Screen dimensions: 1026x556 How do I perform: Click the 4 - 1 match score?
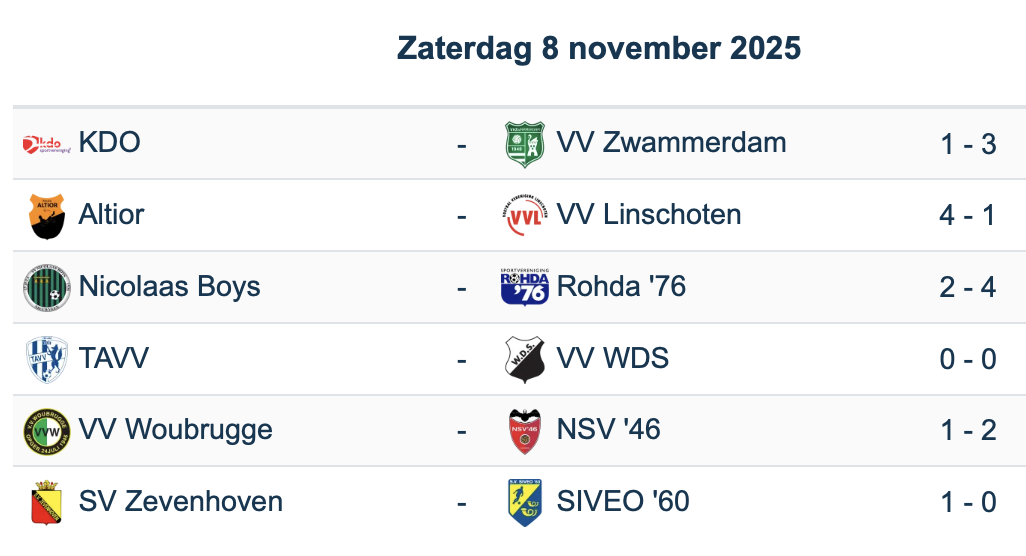tap(967, 215)
